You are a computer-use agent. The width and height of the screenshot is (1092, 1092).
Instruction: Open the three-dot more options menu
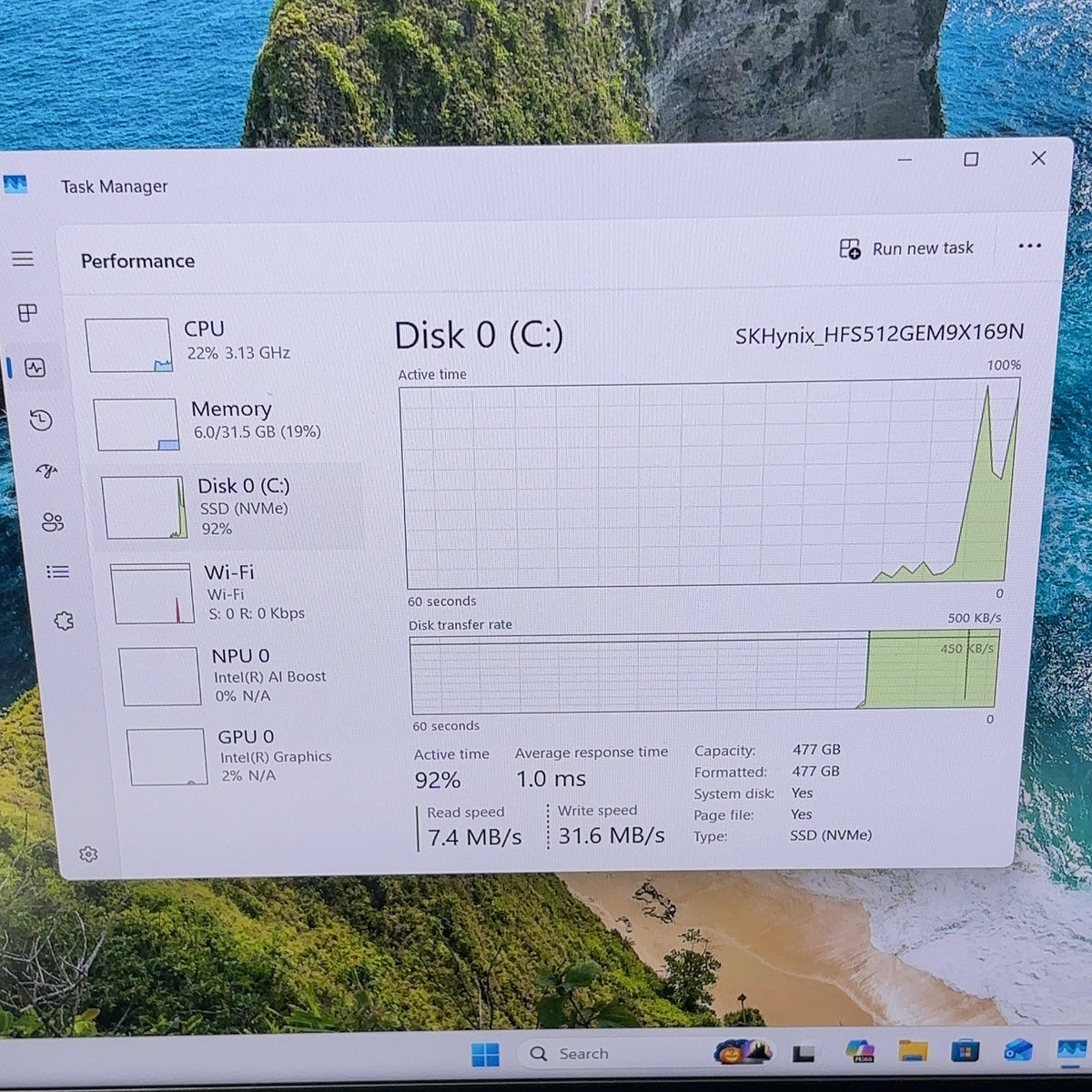1030,246
